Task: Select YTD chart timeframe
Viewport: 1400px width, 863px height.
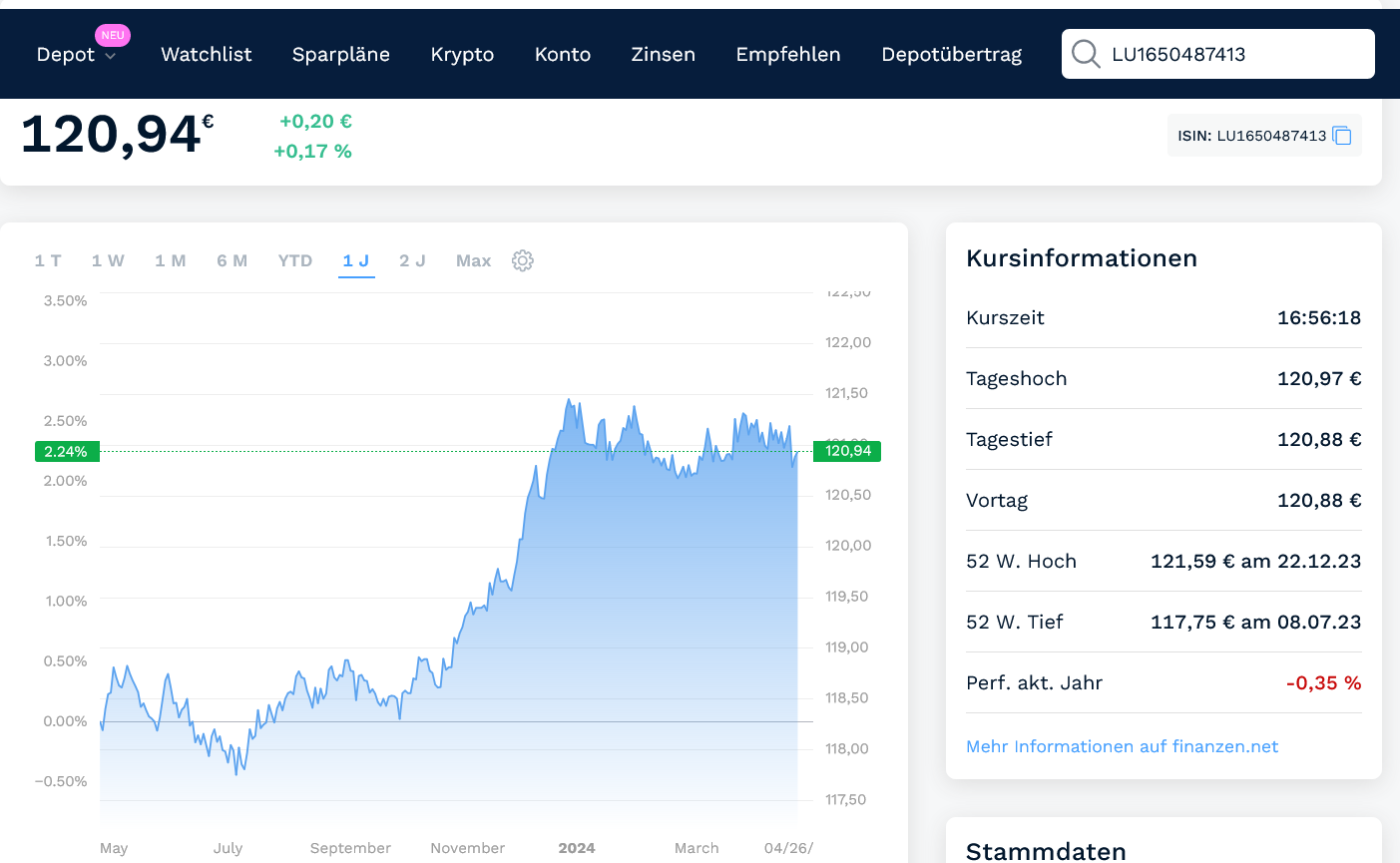Action: (x=295, y=260)
